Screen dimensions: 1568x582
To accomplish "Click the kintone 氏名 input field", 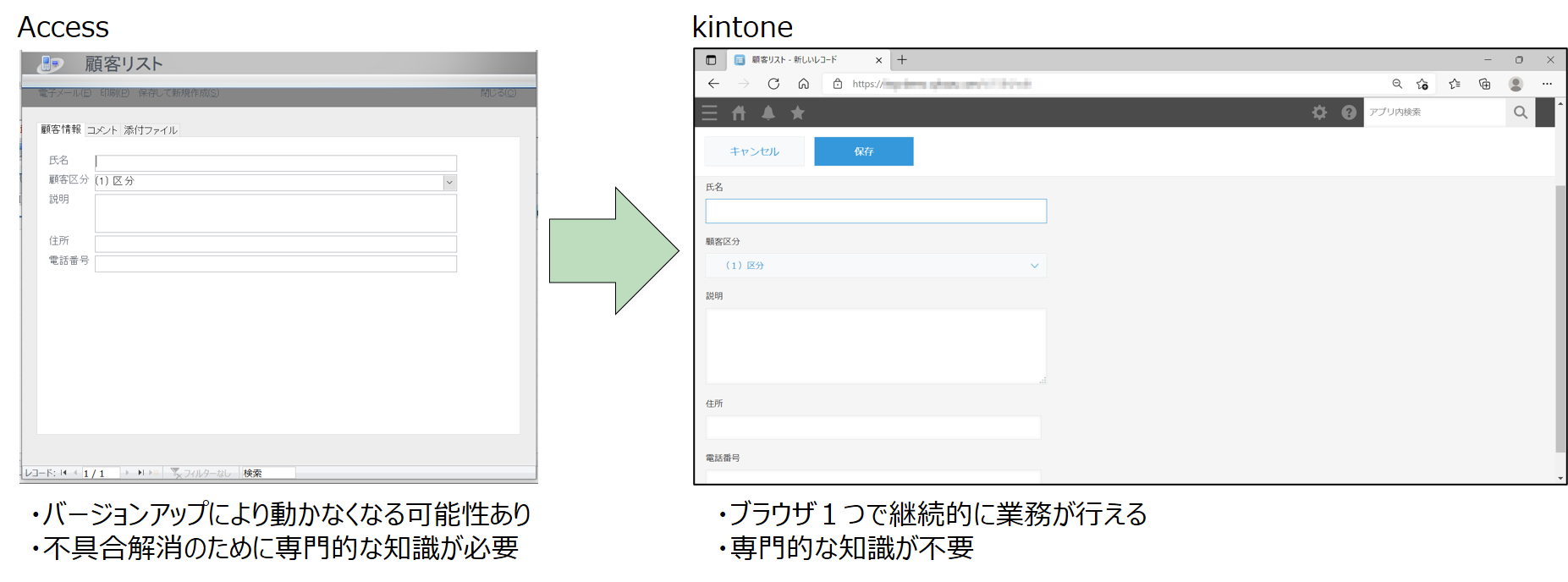I will point(876,211).
